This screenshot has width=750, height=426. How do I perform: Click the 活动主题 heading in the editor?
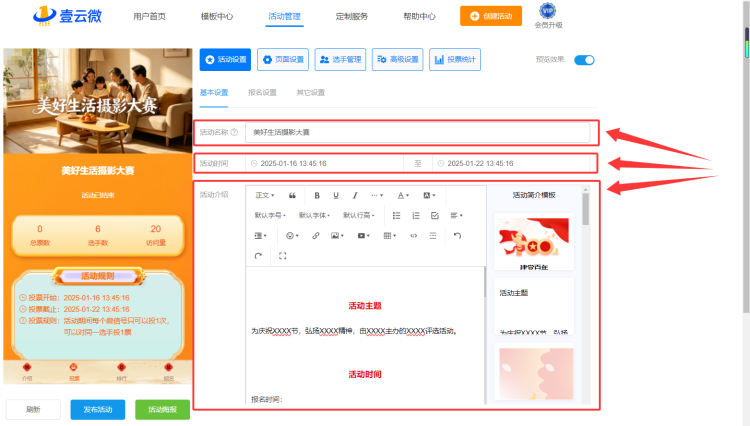[x=365, y=306]
